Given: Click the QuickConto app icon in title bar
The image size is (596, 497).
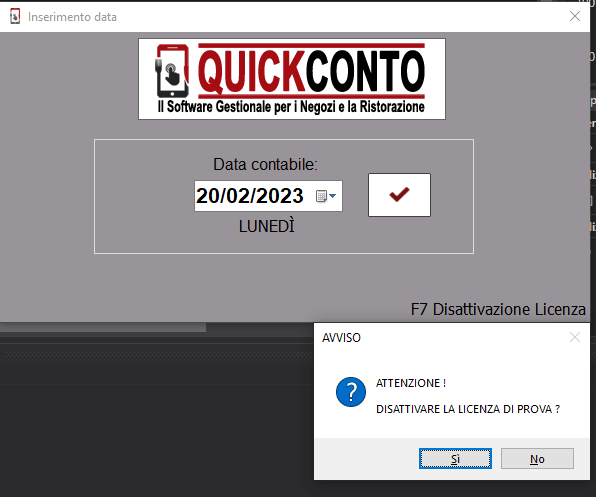Looking at the screenshot, I should coord(15,17).
